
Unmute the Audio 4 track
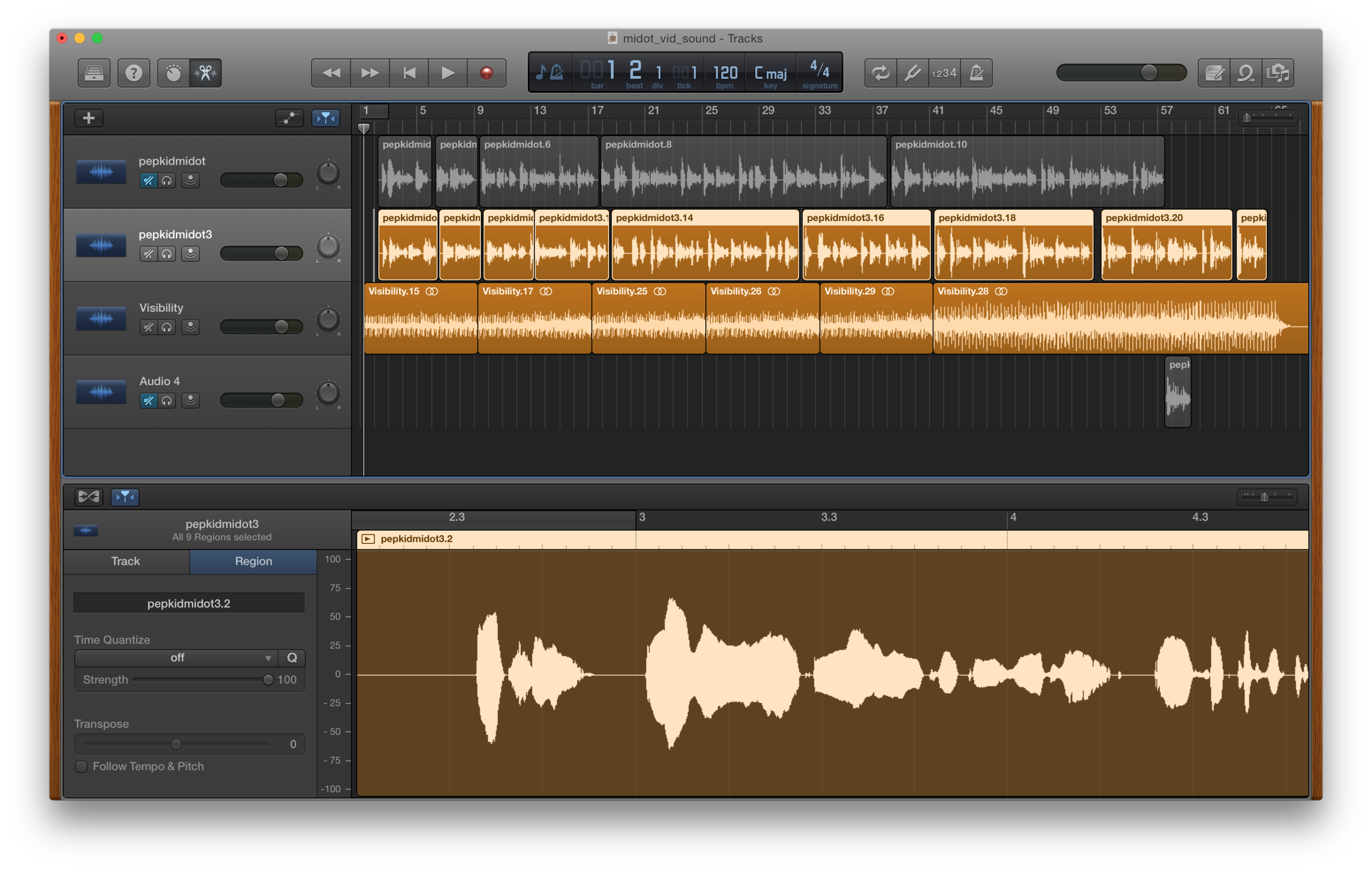[x=148, y=401]
